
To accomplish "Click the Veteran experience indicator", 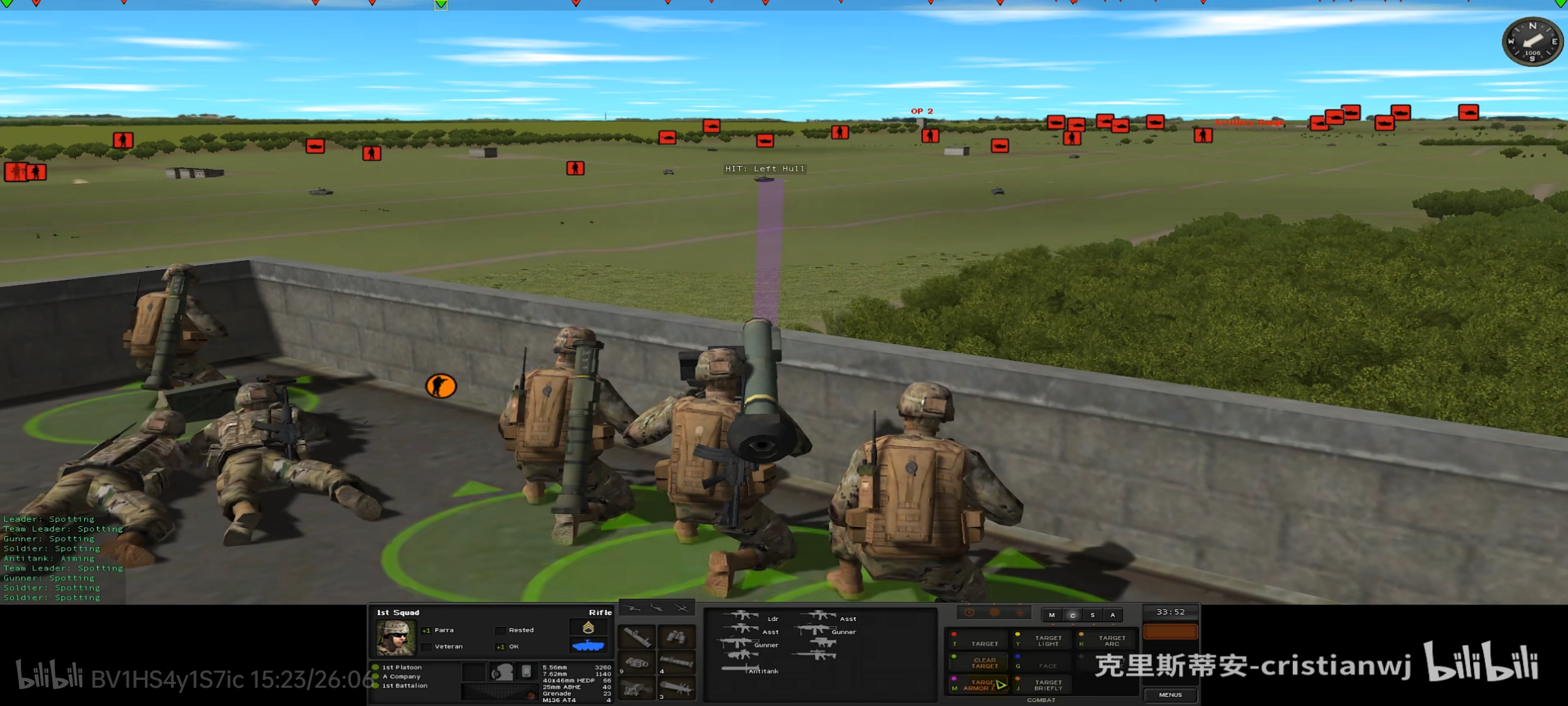I will click(442, 647).
